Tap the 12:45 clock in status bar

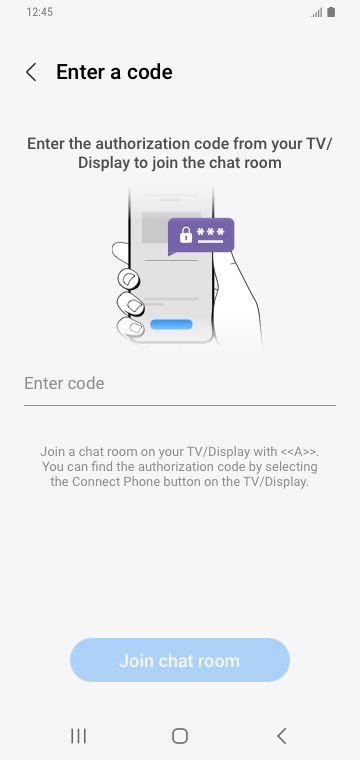39,12
